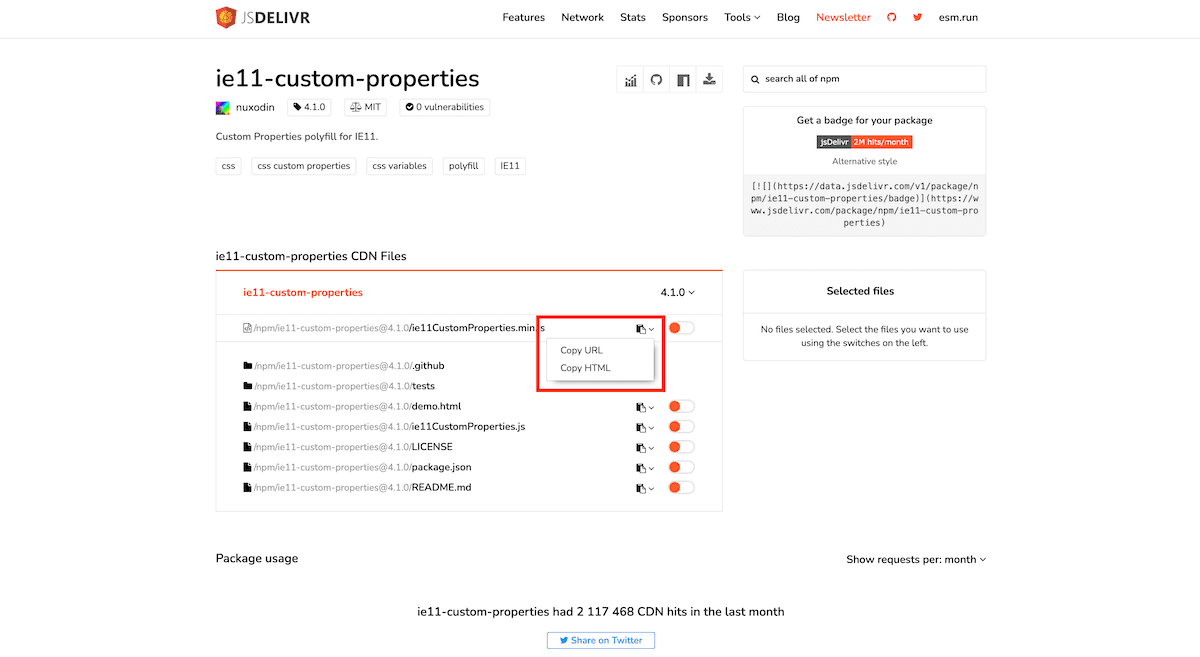Viewport: 1200px width, 657px height.
Task: Click the nuxodin author avatar
Action: 223,107
